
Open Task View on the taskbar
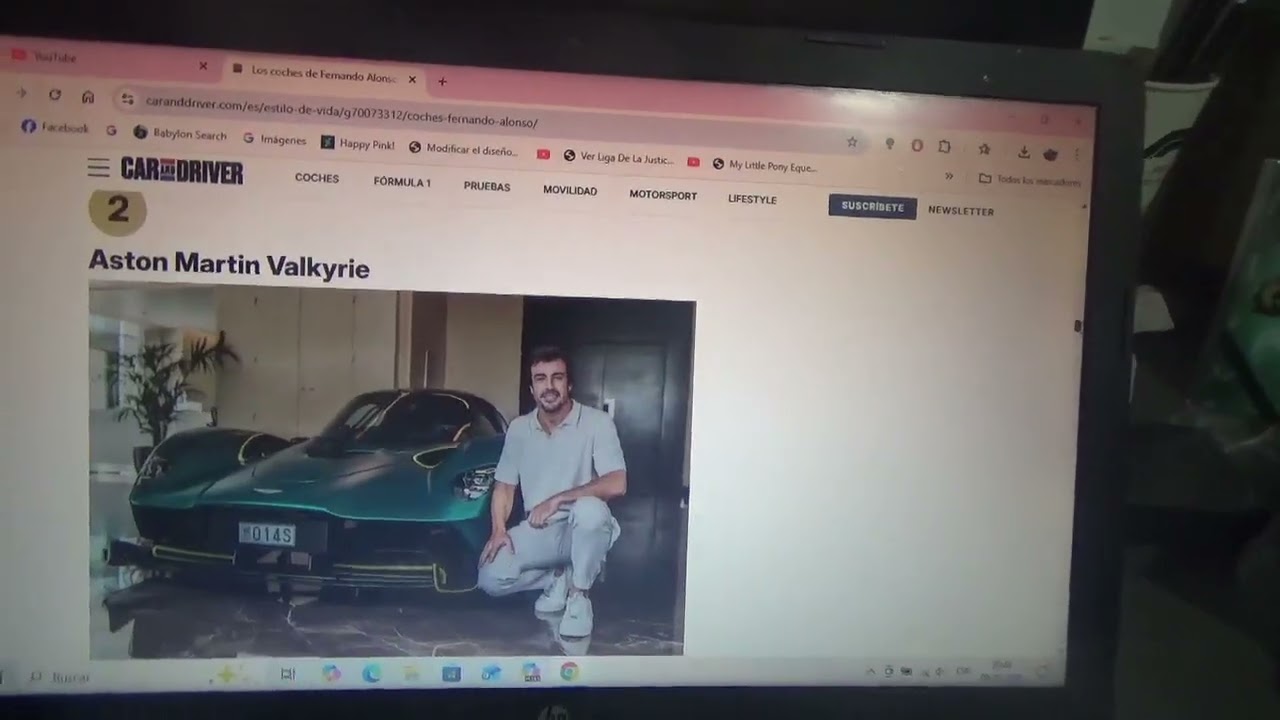pos(288,674)
